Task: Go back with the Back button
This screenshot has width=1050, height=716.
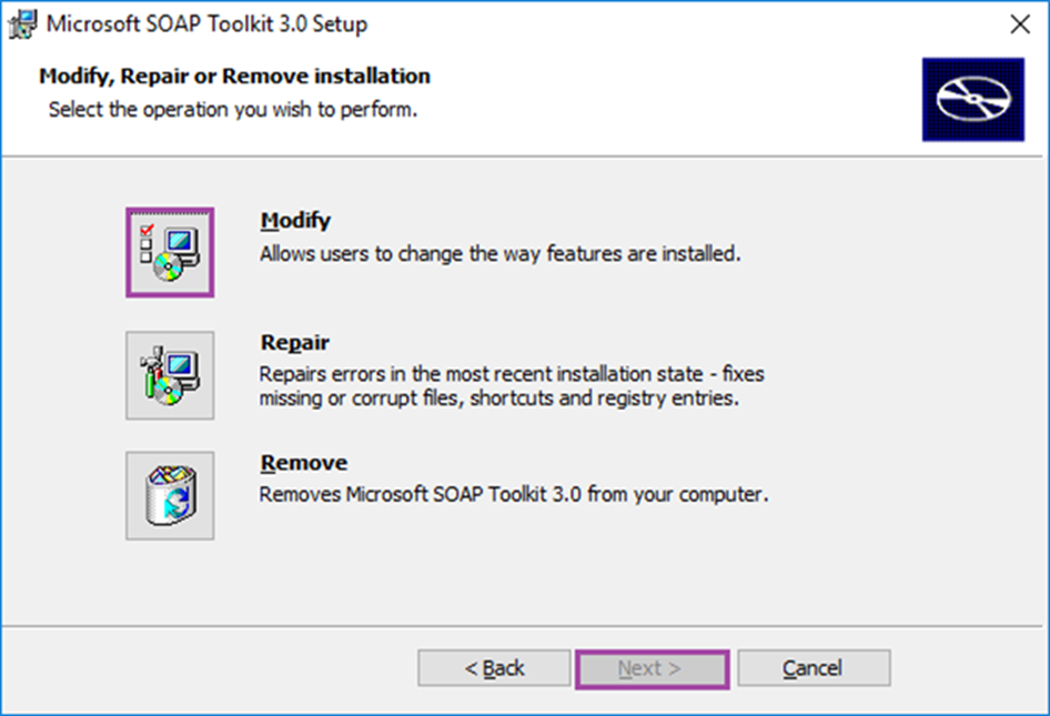Action: (x=494, y=668)
